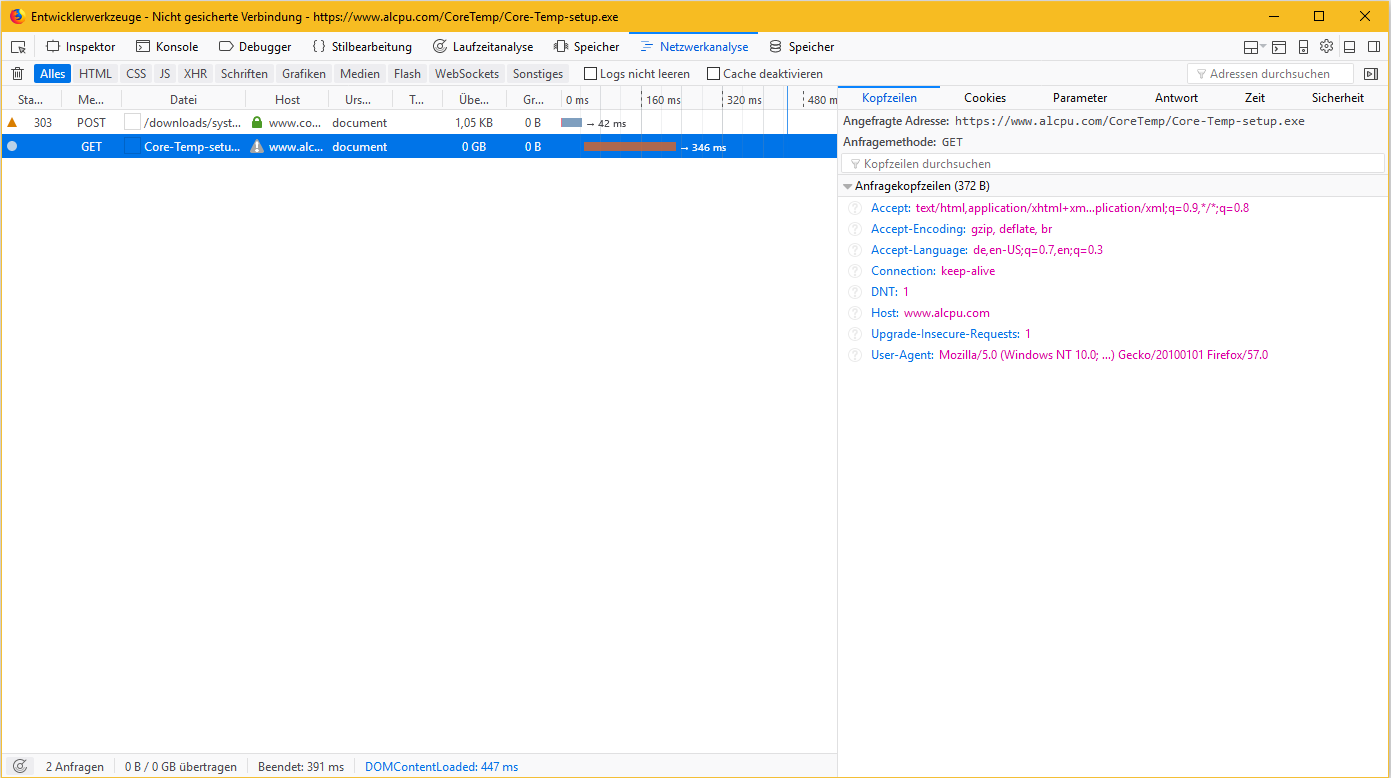The height and width of the screenshot is (778, 1391).
Task: Toggle the split console icon
Action: pyautogui.click(x=1279, y=47)
